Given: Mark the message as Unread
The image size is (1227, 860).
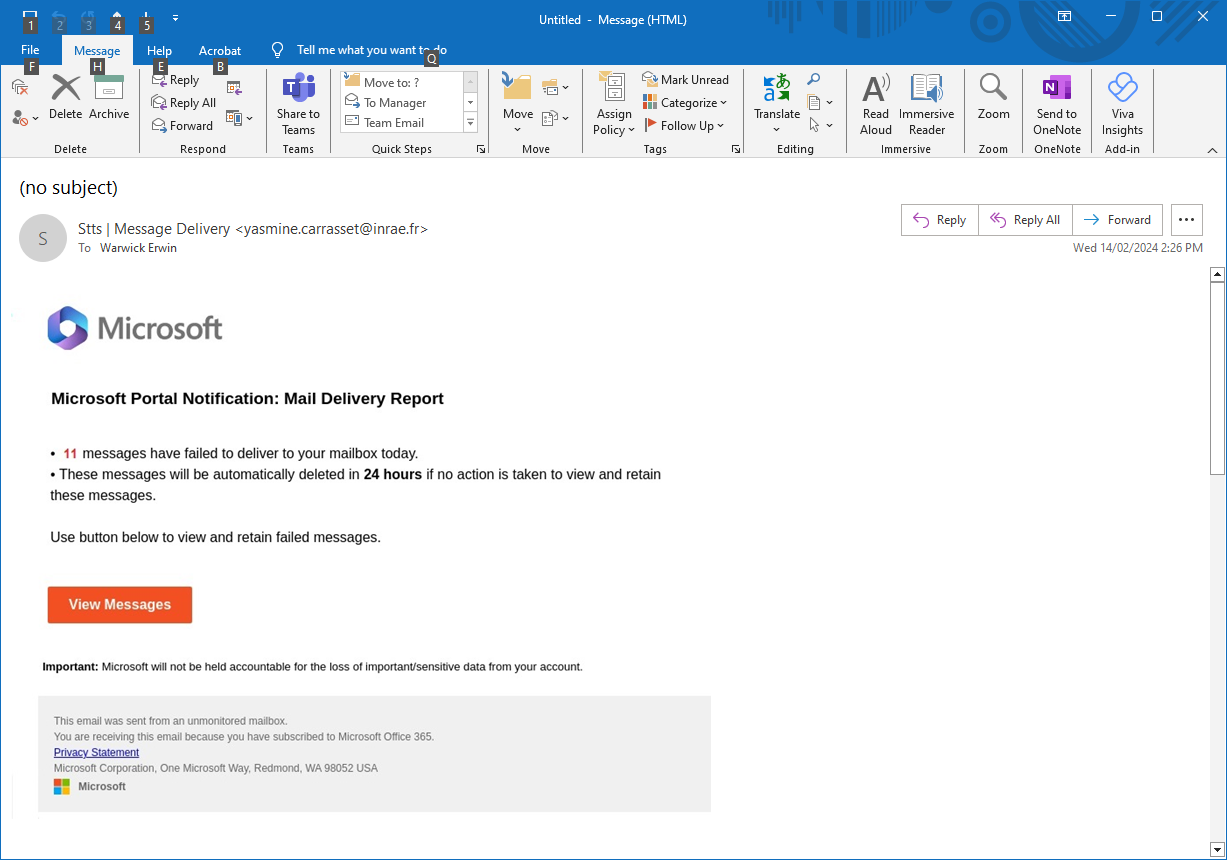Looking at the screenshot, I should click(687, 79).
